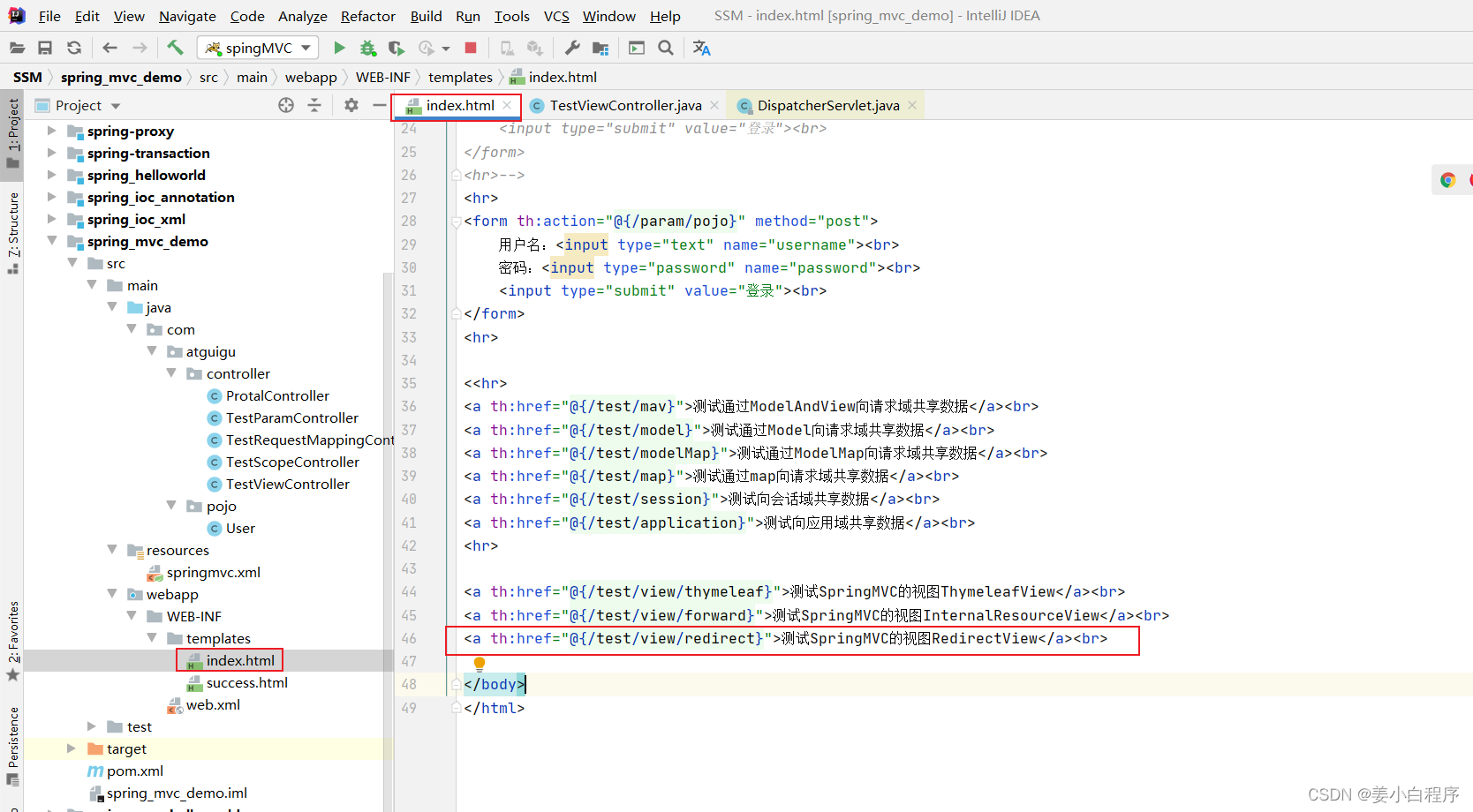This screenshot has width=1473, height=812.
Task: Open the spingMVC run configuration dropdown
Action: click(258, 48)
